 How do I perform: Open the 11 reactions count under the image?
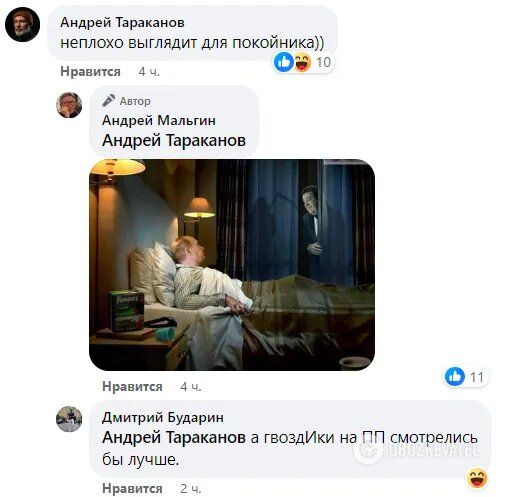point(477,377)
